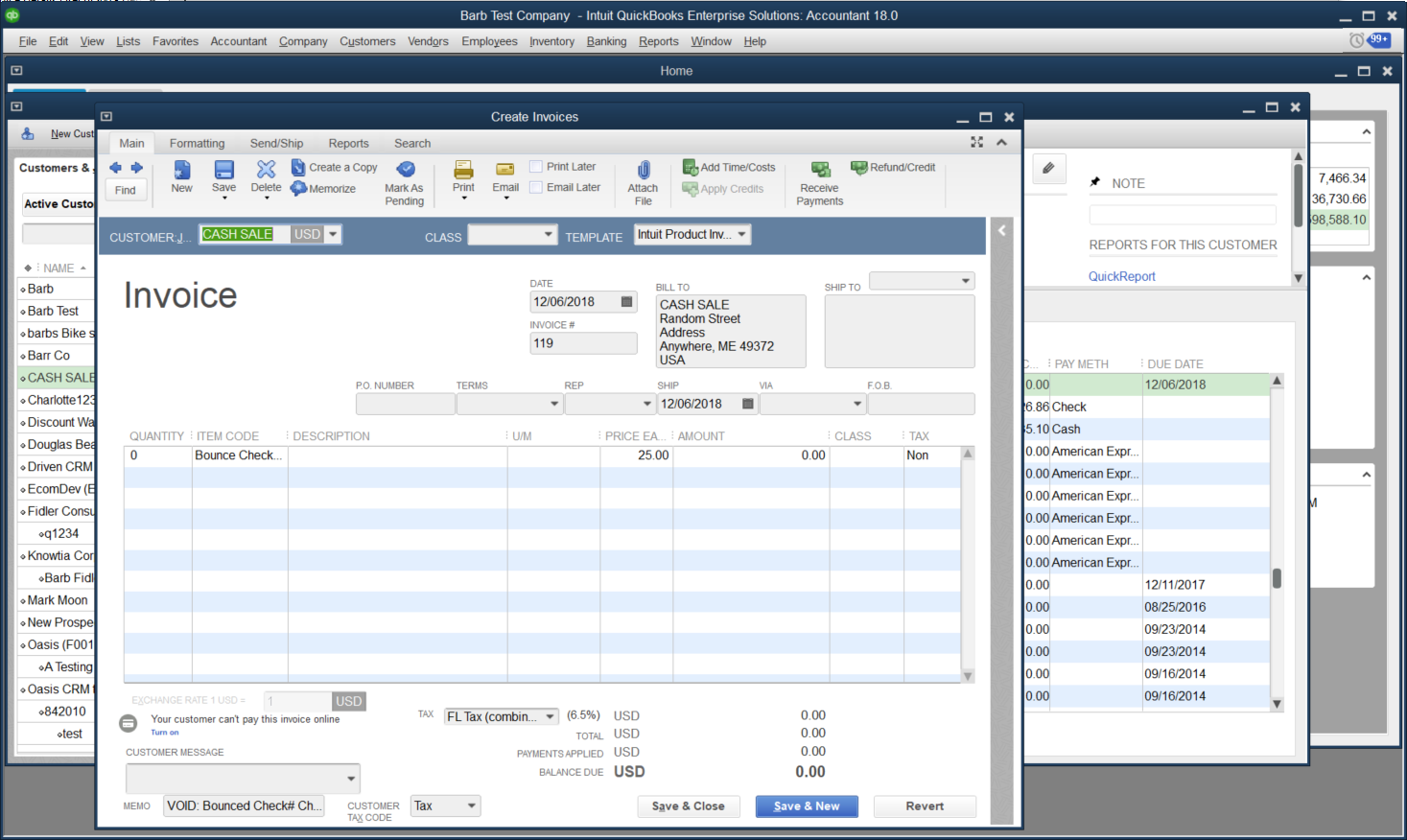Open the Rep dropdown
The height and width of the screenshot is (840, 1407).
646,404
